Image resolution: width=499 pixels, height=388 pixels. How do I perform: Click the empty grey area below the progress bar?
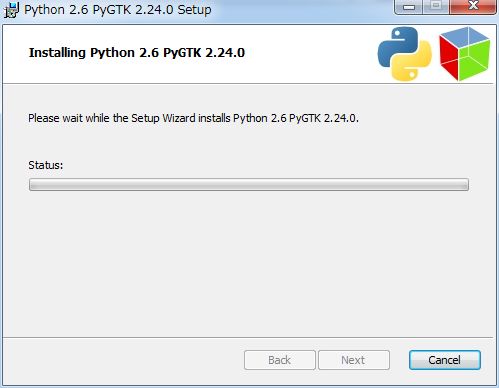(249, 263)
